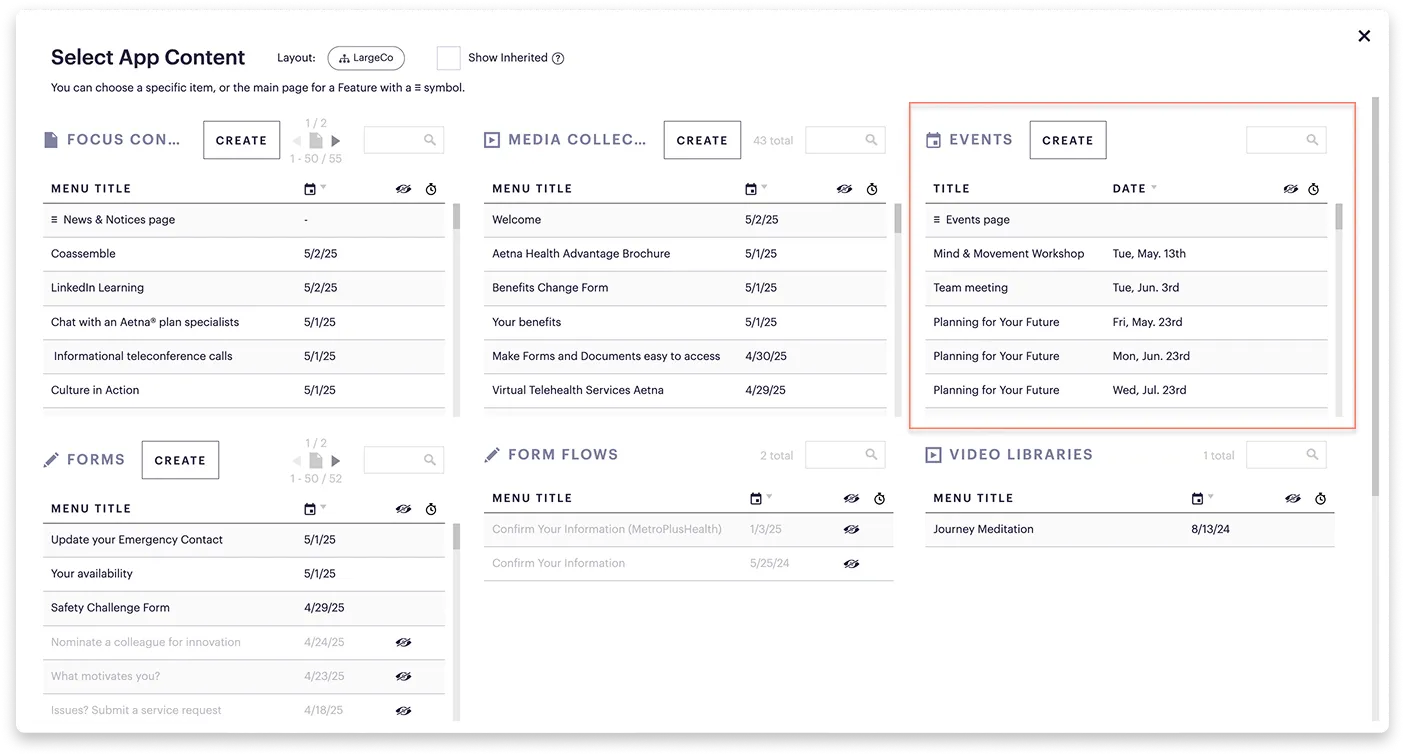Sort Video Libraries by date column

1202,498
